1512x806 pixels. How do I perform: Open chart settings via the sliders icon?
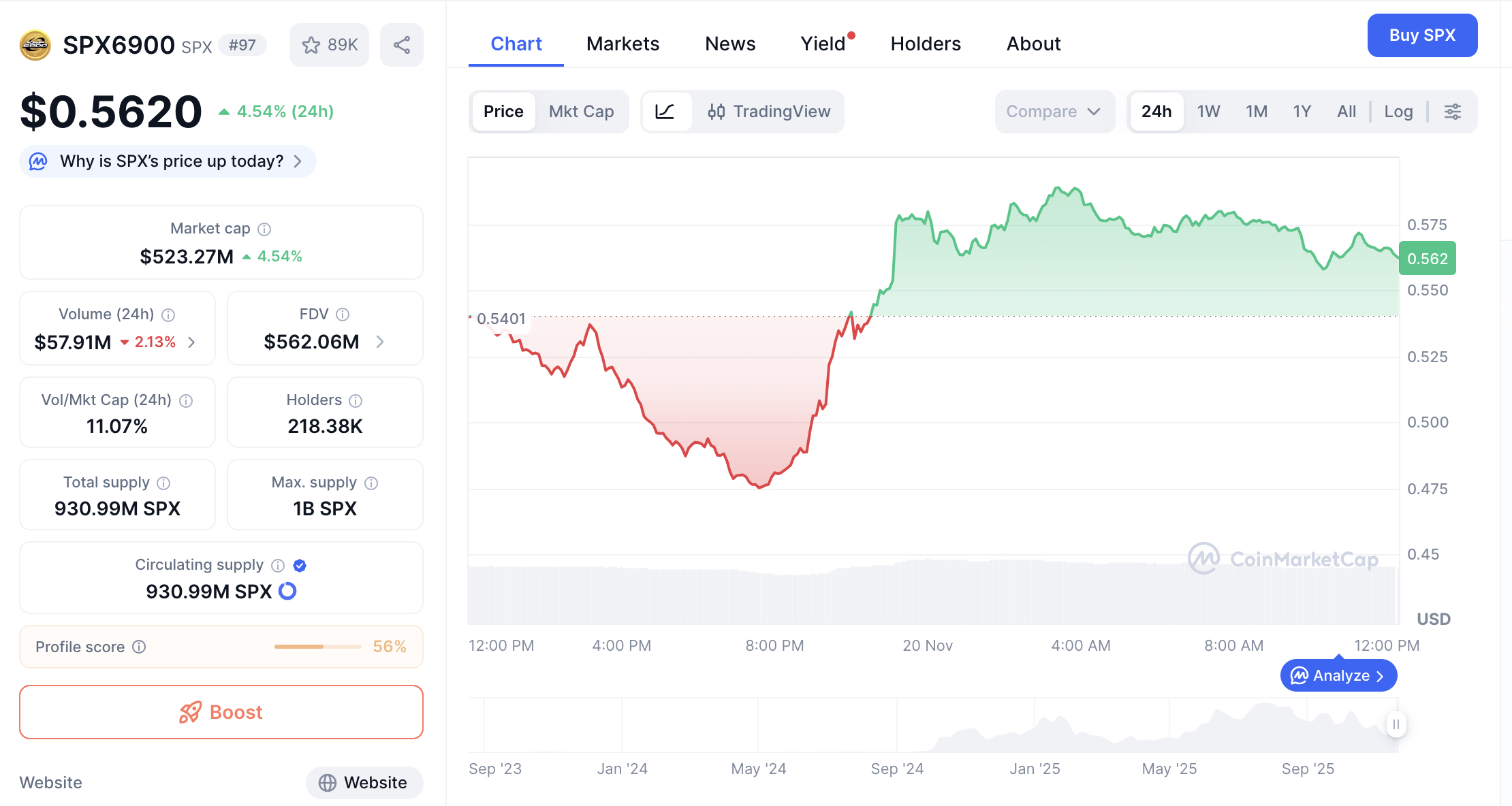[x=1452, y=111]
